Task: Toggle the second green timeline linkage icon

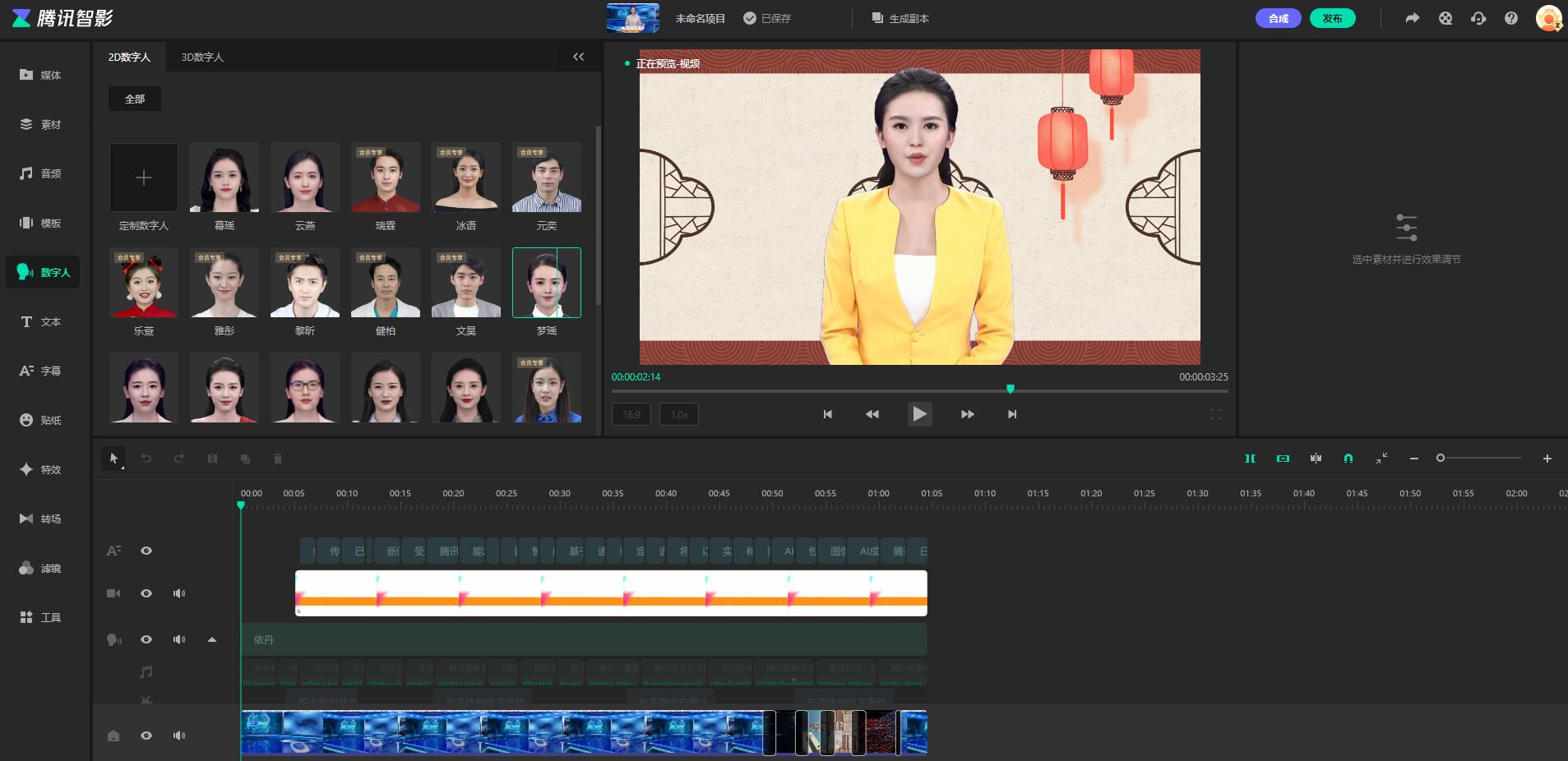Action: pos(1283,459)
